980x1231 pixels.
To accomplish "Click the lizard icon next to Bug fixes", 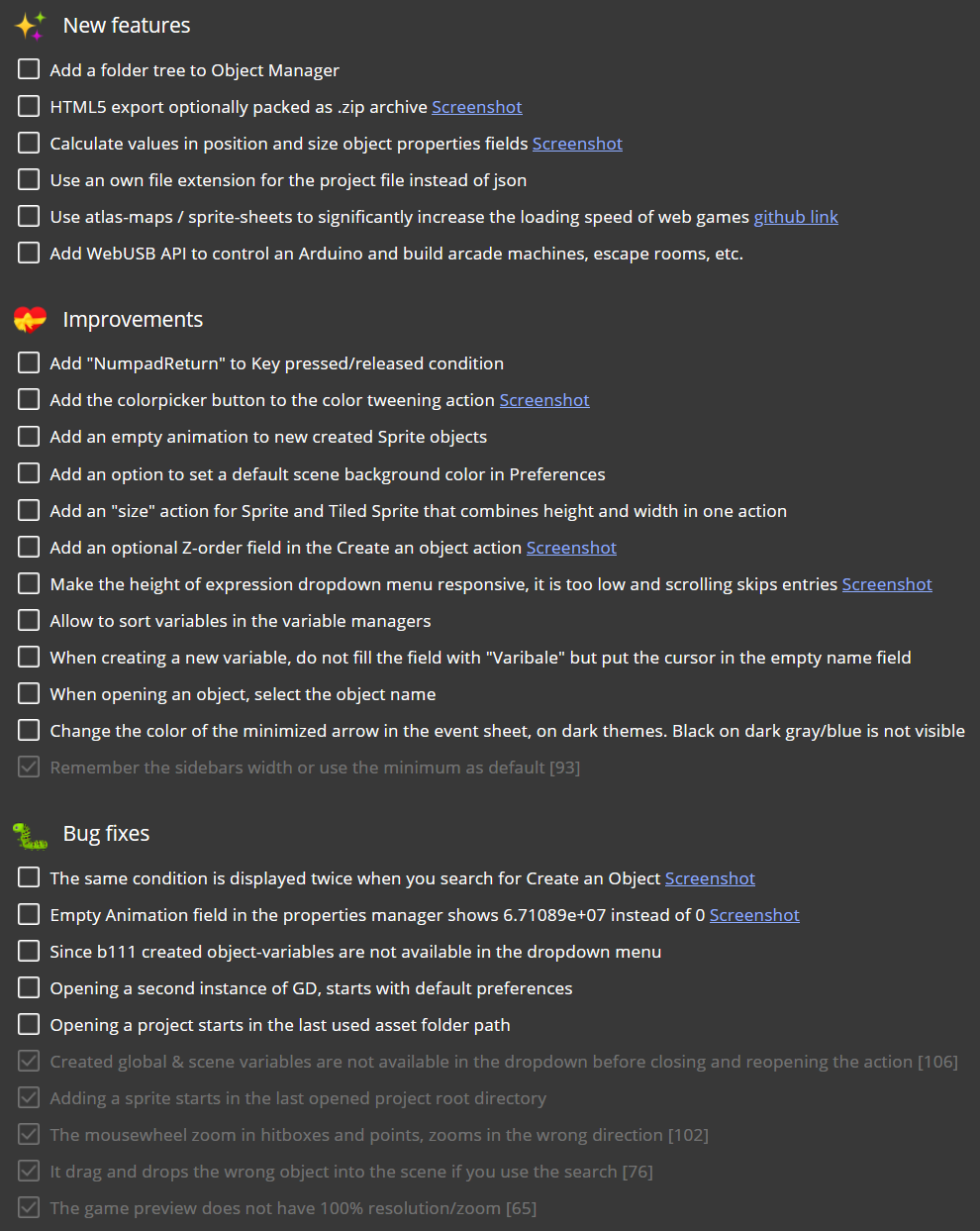I will (29, 833).
